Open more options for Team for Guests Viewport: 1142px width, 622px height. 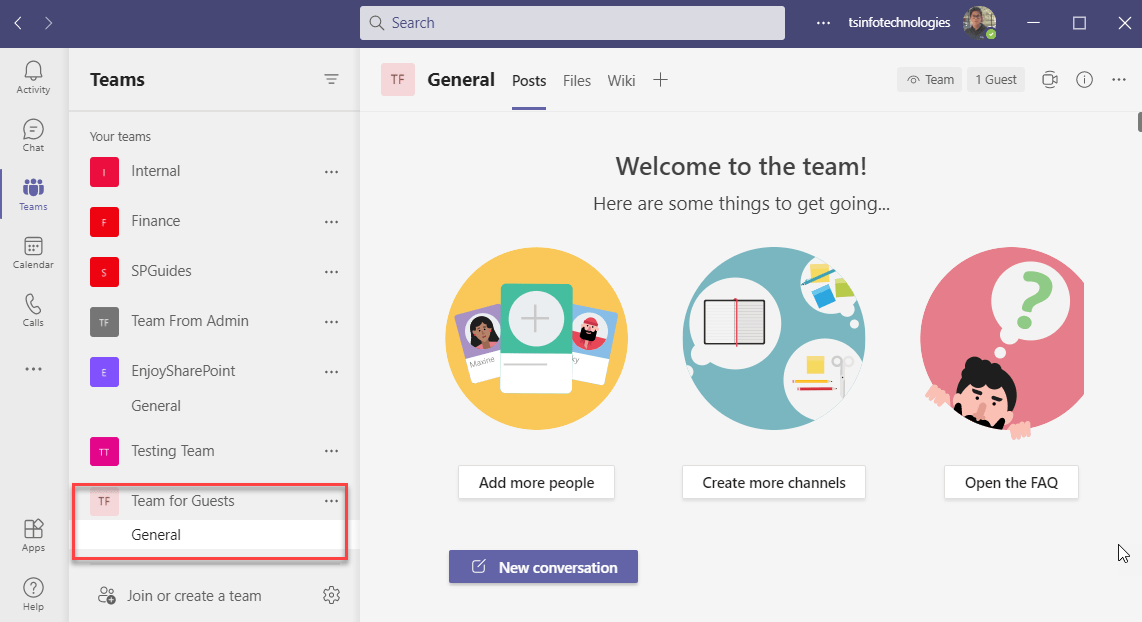(x=331, y=501)
